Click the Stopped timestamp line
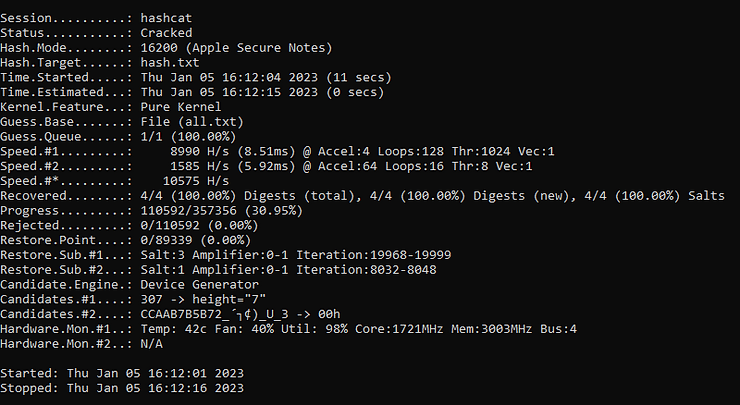 [x=122, y=388]
